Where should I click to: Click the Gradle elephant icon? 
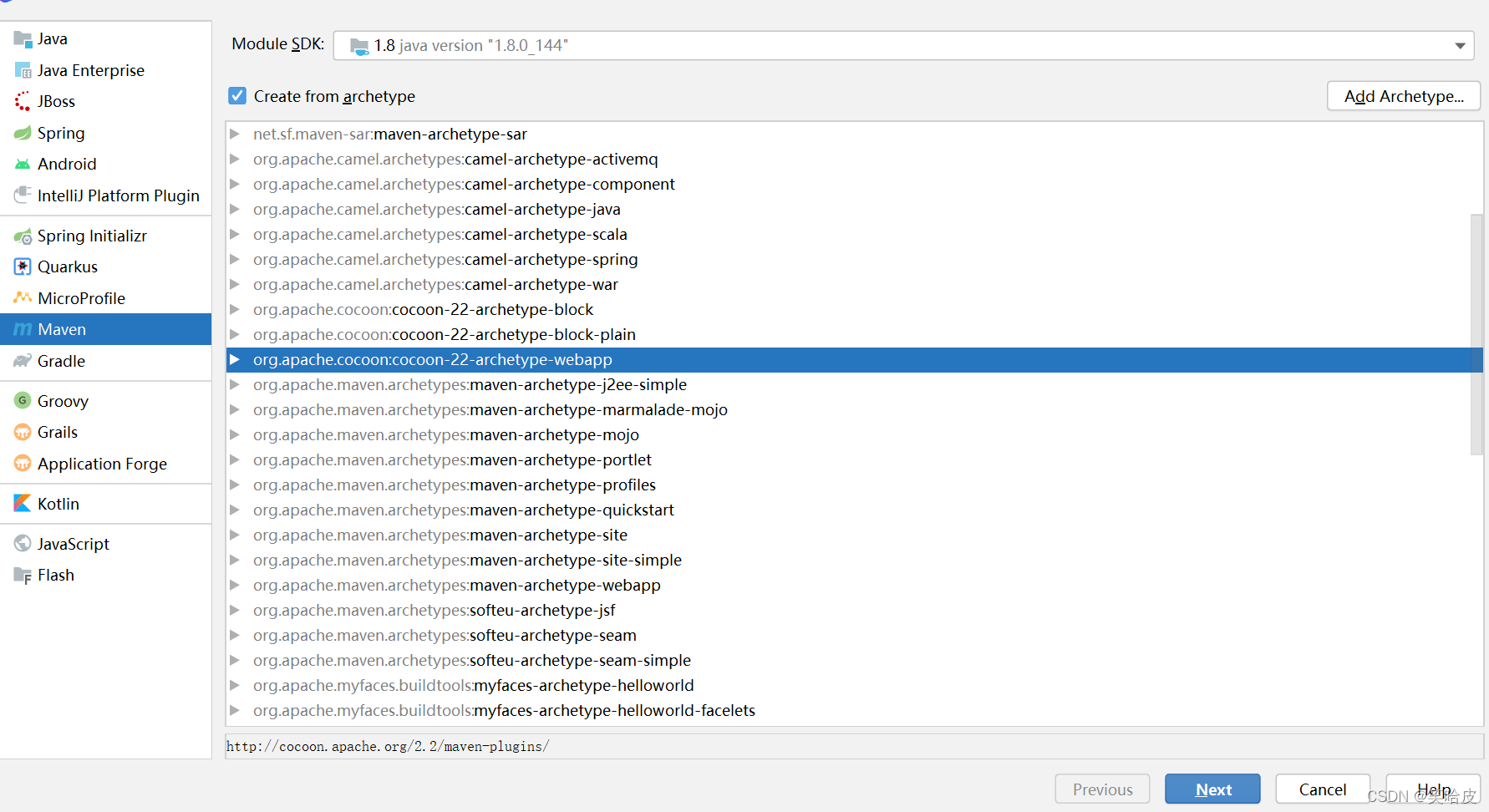23,361
